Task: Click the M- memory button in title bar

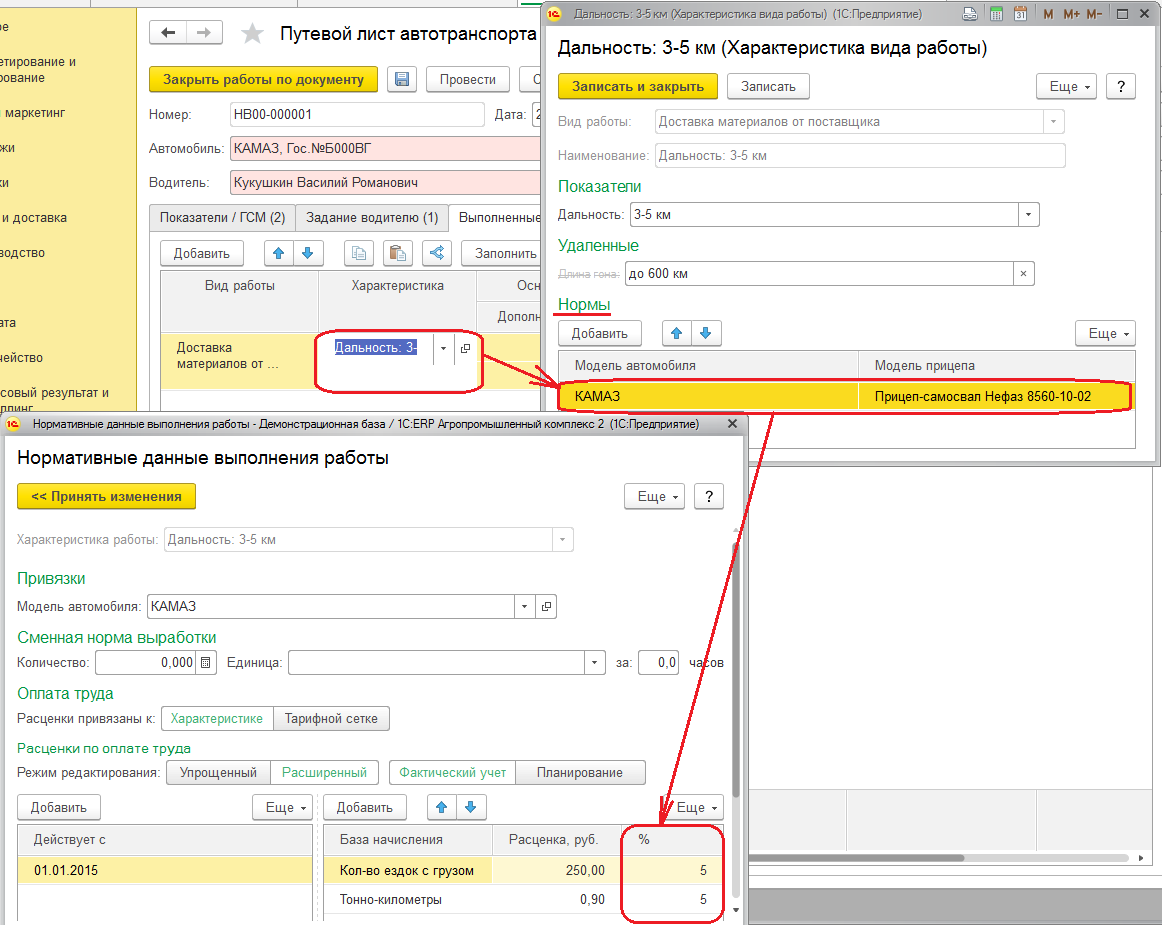Action: tap(1095, 14)
